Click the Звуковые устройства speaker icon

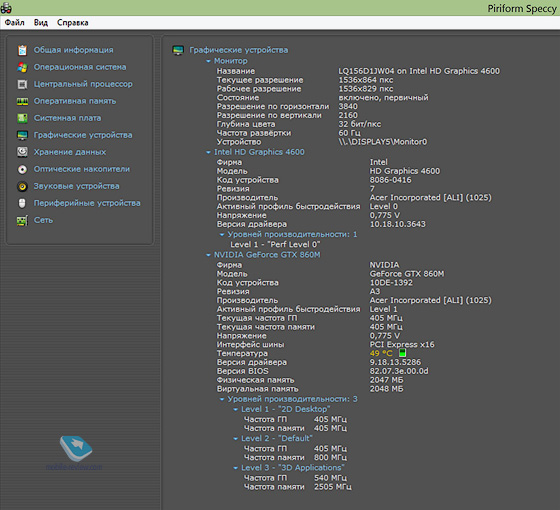pyautogui.click(x=22, y=186)
